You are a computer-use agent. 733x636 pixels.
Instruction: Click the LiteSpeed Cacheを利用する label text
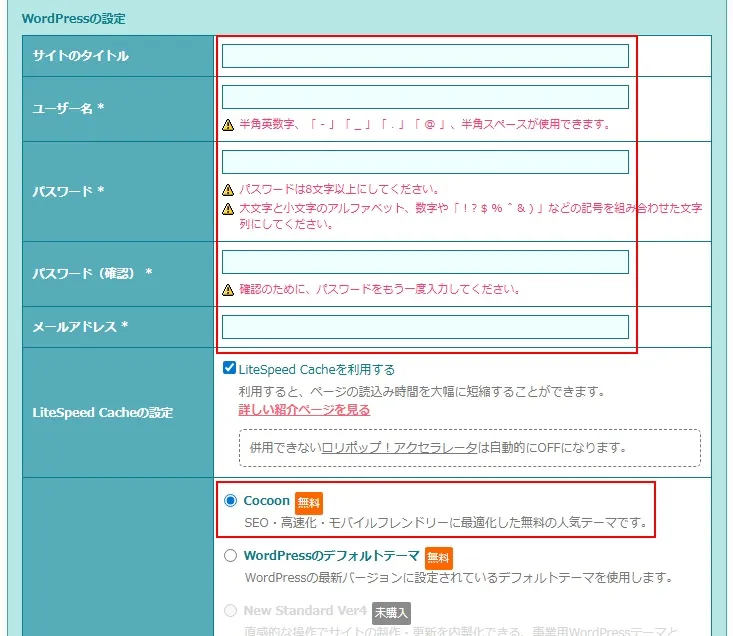(x=317, y=369)
